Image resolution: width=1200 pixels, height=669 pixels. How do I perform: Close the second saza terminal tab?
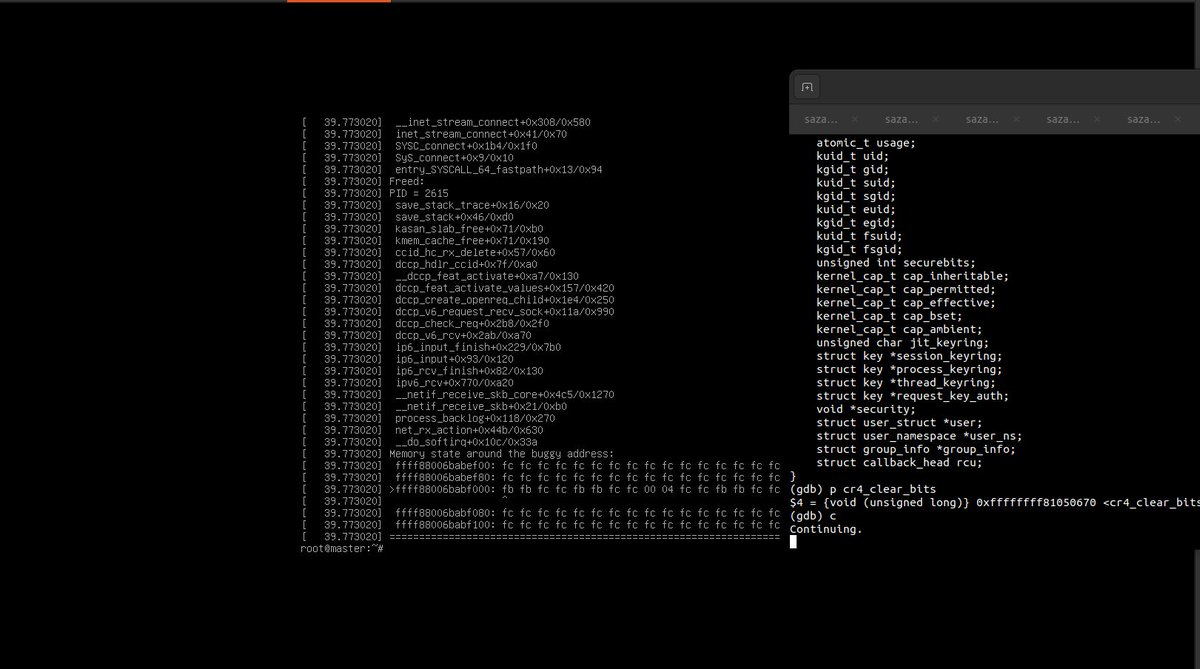[935, 119]
